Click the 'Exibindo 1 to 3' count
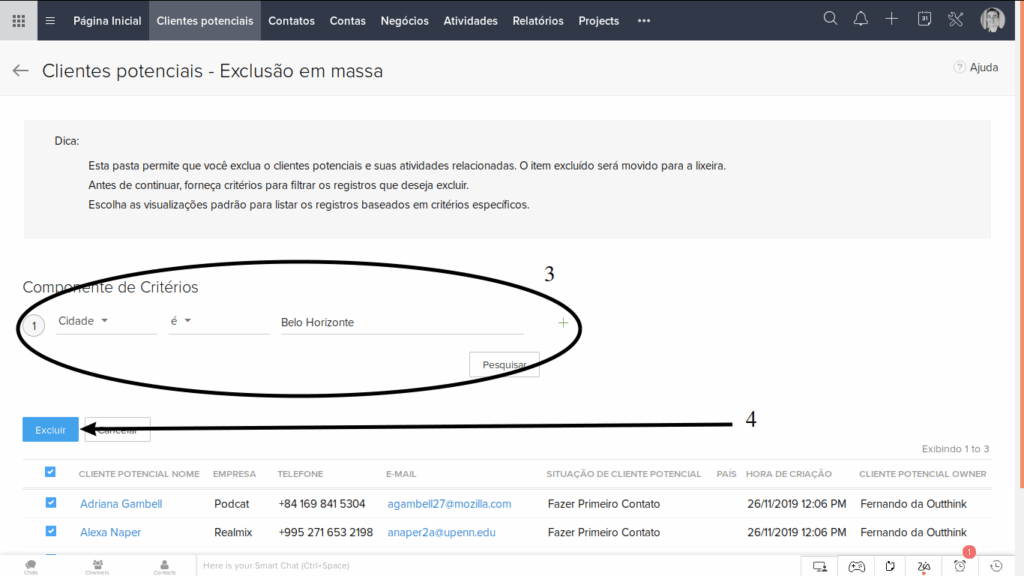 [955, 449]
